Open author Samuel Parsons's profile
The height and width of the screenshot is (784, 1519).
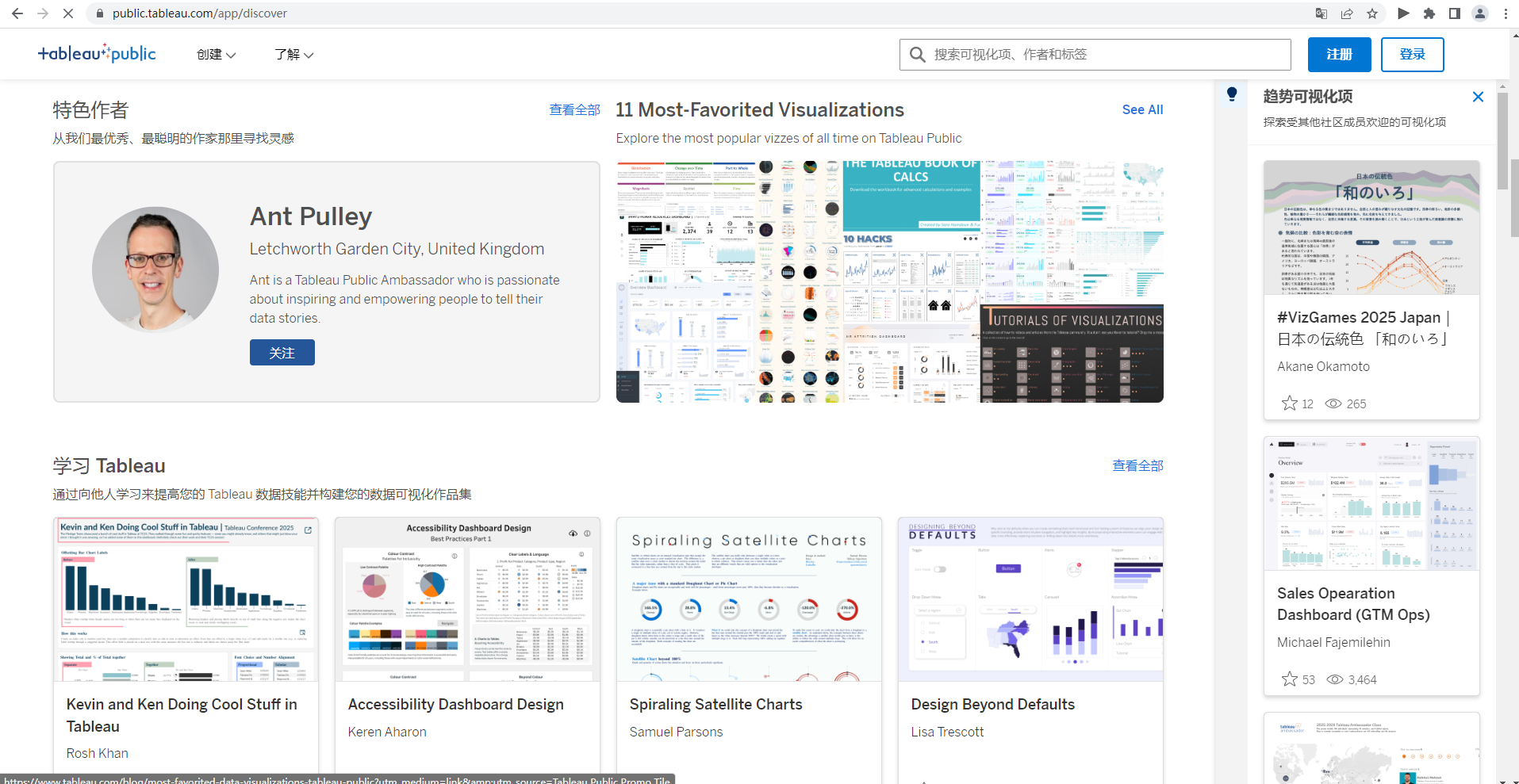coord(677,732)
